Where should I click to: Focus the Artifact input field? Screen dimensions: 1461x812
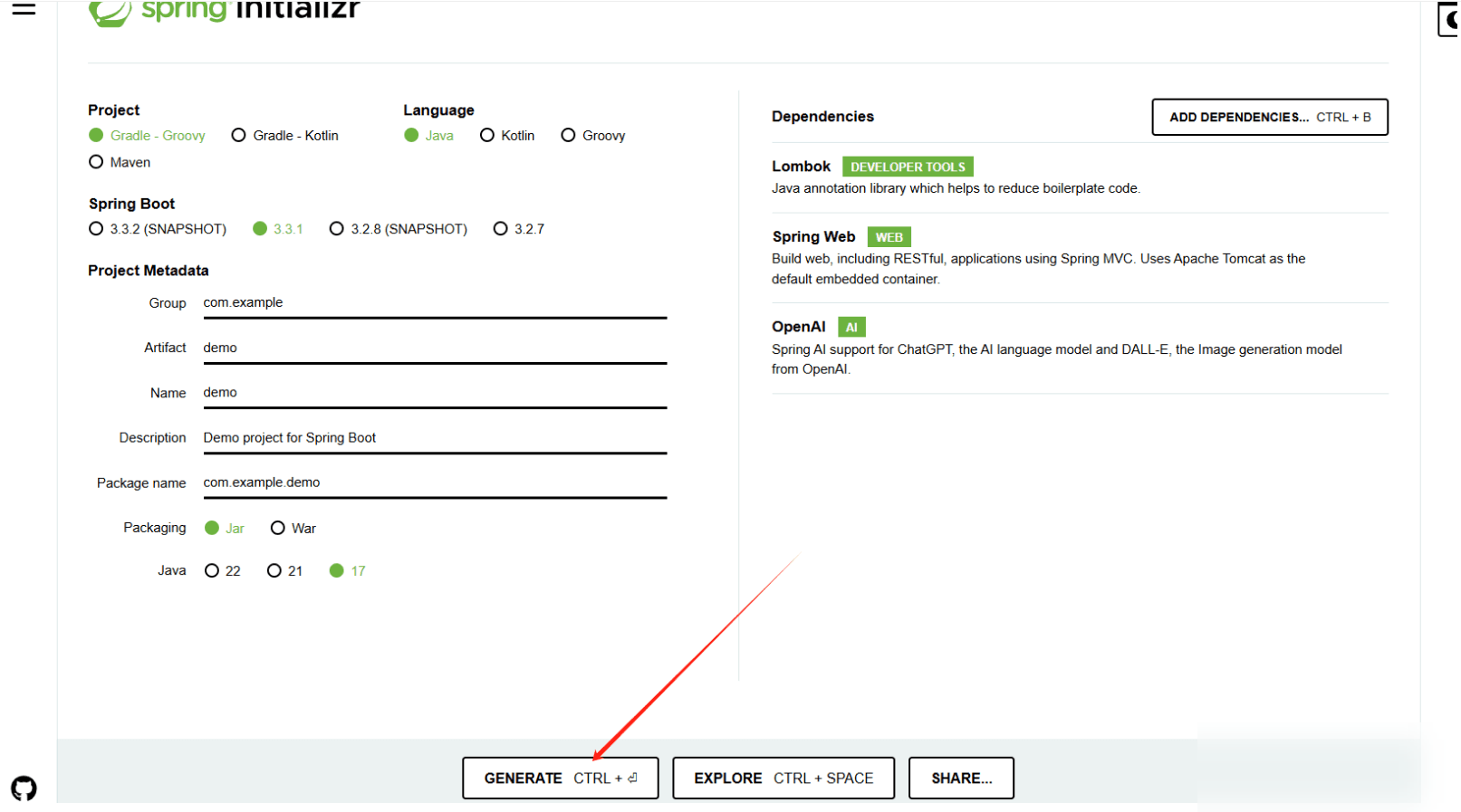pos(435,349)
